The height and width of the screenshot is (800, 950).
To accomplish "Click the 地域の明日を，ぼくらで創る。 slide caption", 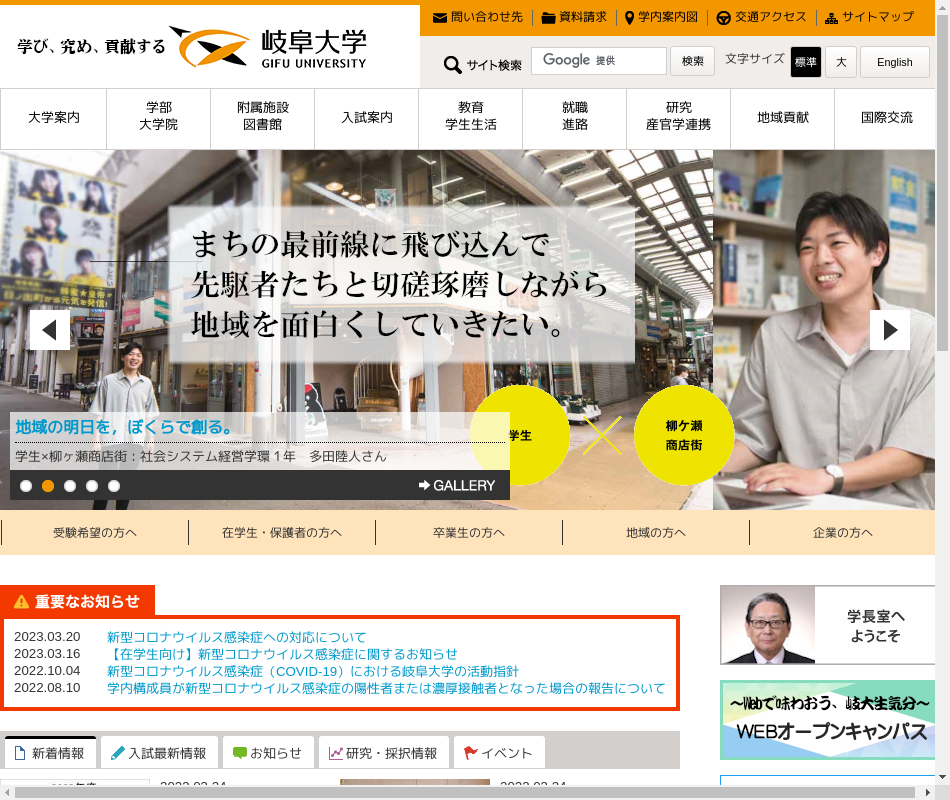I will click(124, 427).
